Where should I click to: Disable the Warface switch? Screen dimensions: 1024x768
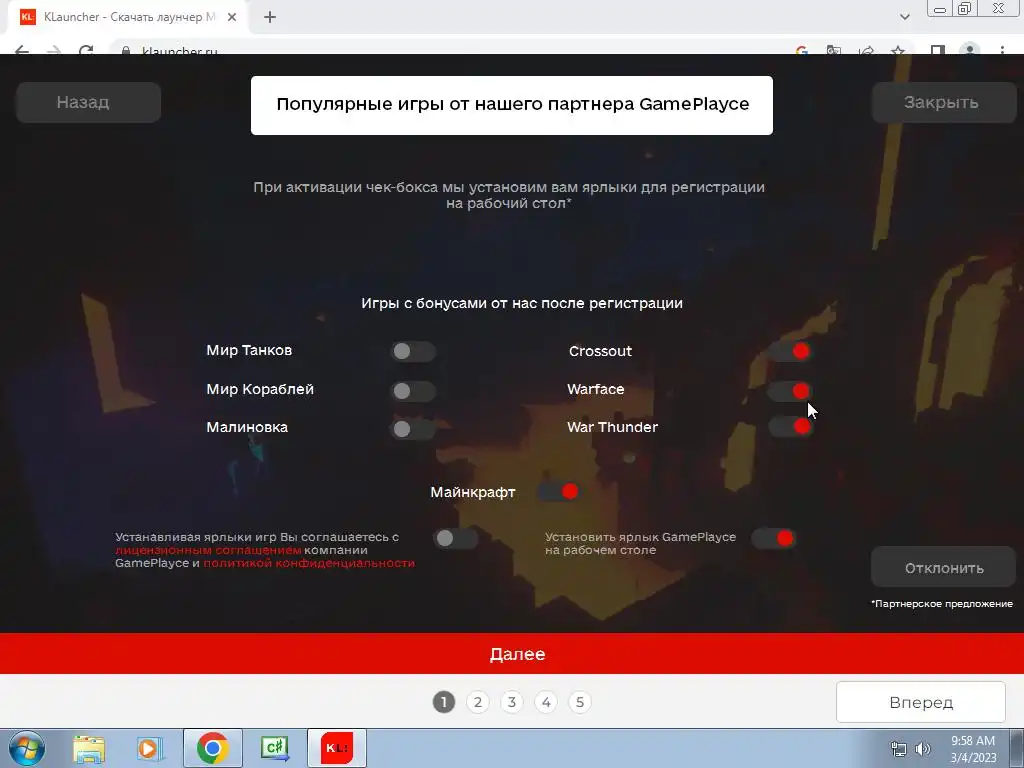click(x=790, y=391)
